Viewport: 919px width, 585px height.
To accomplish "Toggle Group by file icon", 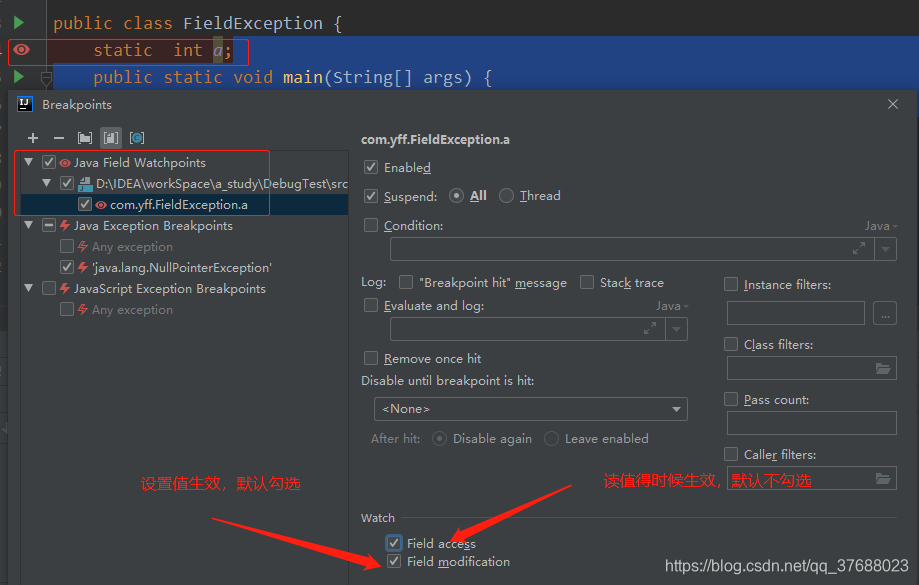I will pyautogui.click(x=111, y=138).
